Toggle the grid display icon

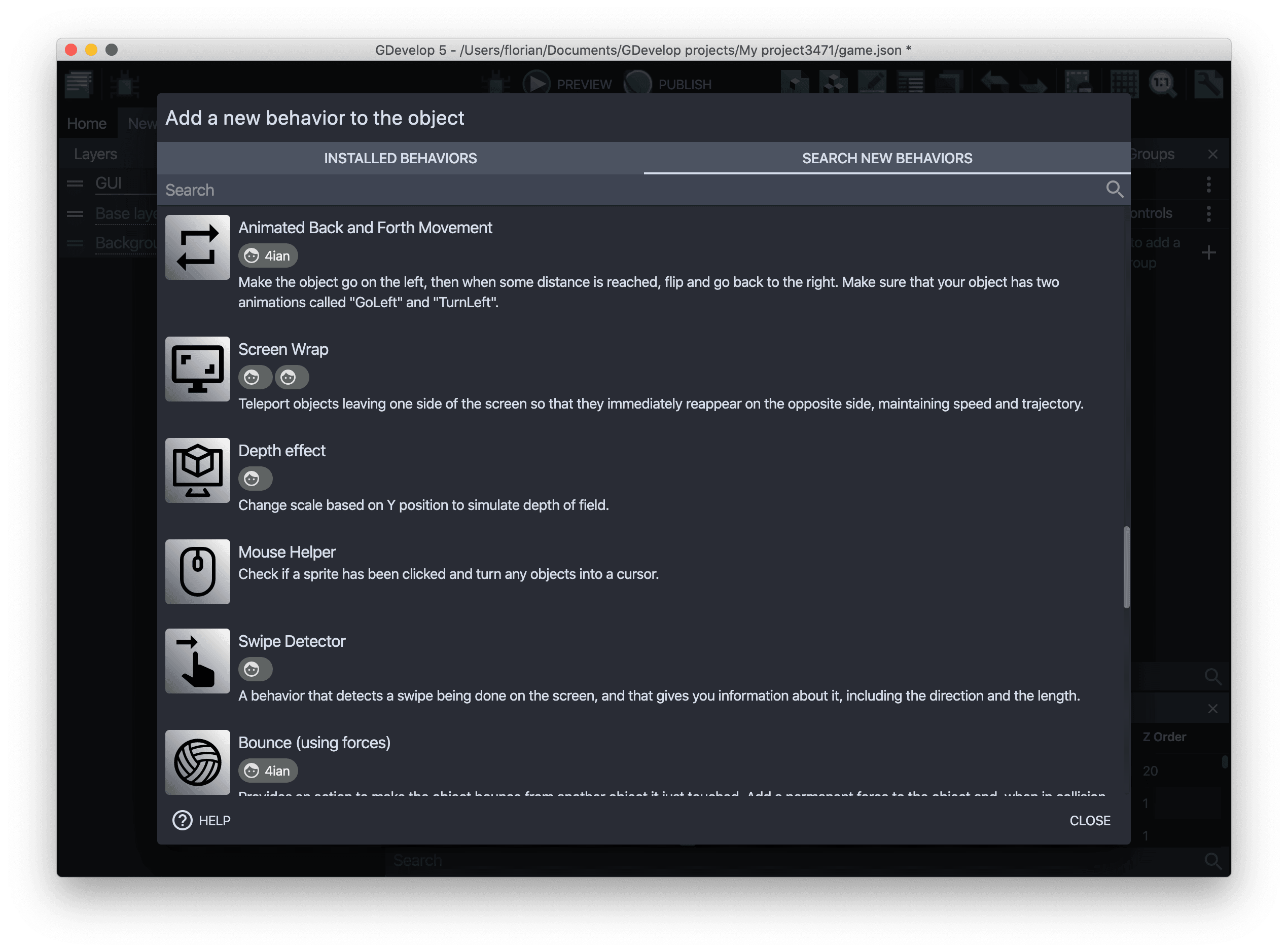click(1125, 84)
